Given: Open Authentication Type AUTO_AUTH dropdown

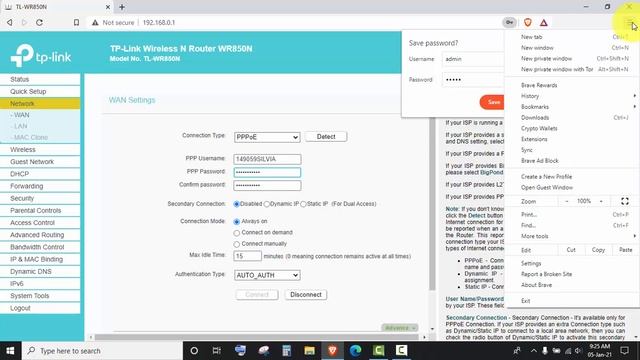Looking at the screenshot, I should 267,276.
